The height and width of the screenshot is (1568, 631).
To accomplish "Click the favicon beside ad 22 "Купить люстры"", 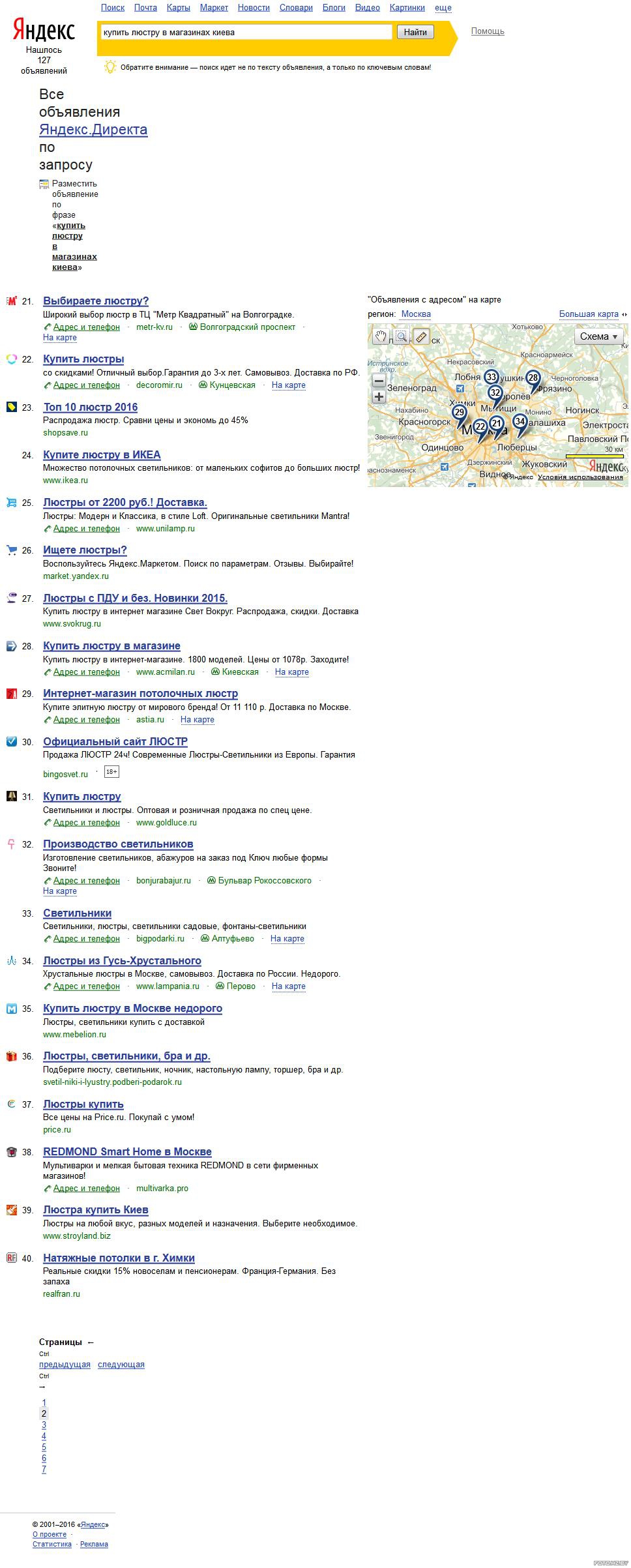I will click(x=12, y=359).
